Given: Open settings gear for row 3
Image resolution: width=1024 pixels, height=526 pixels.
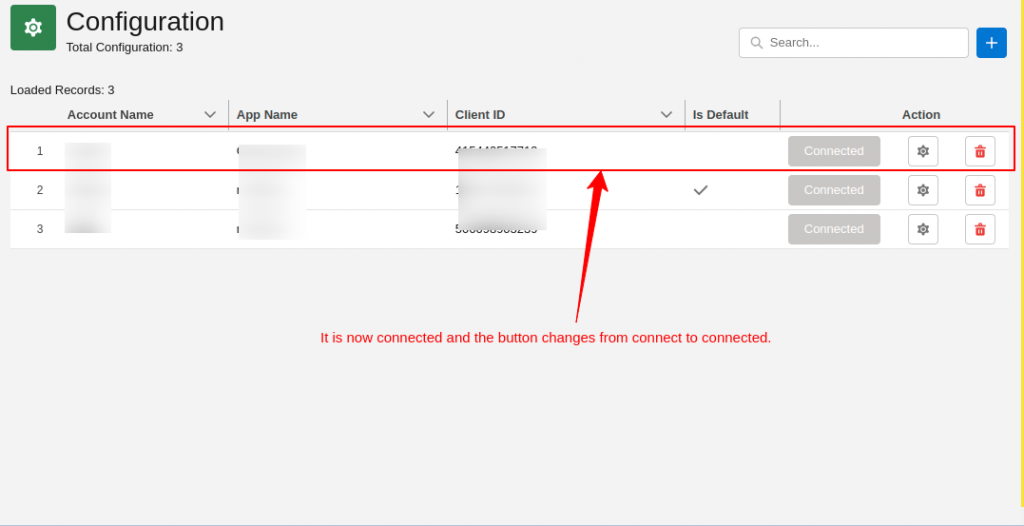Looking at the screenshot, I should (923, 229).
